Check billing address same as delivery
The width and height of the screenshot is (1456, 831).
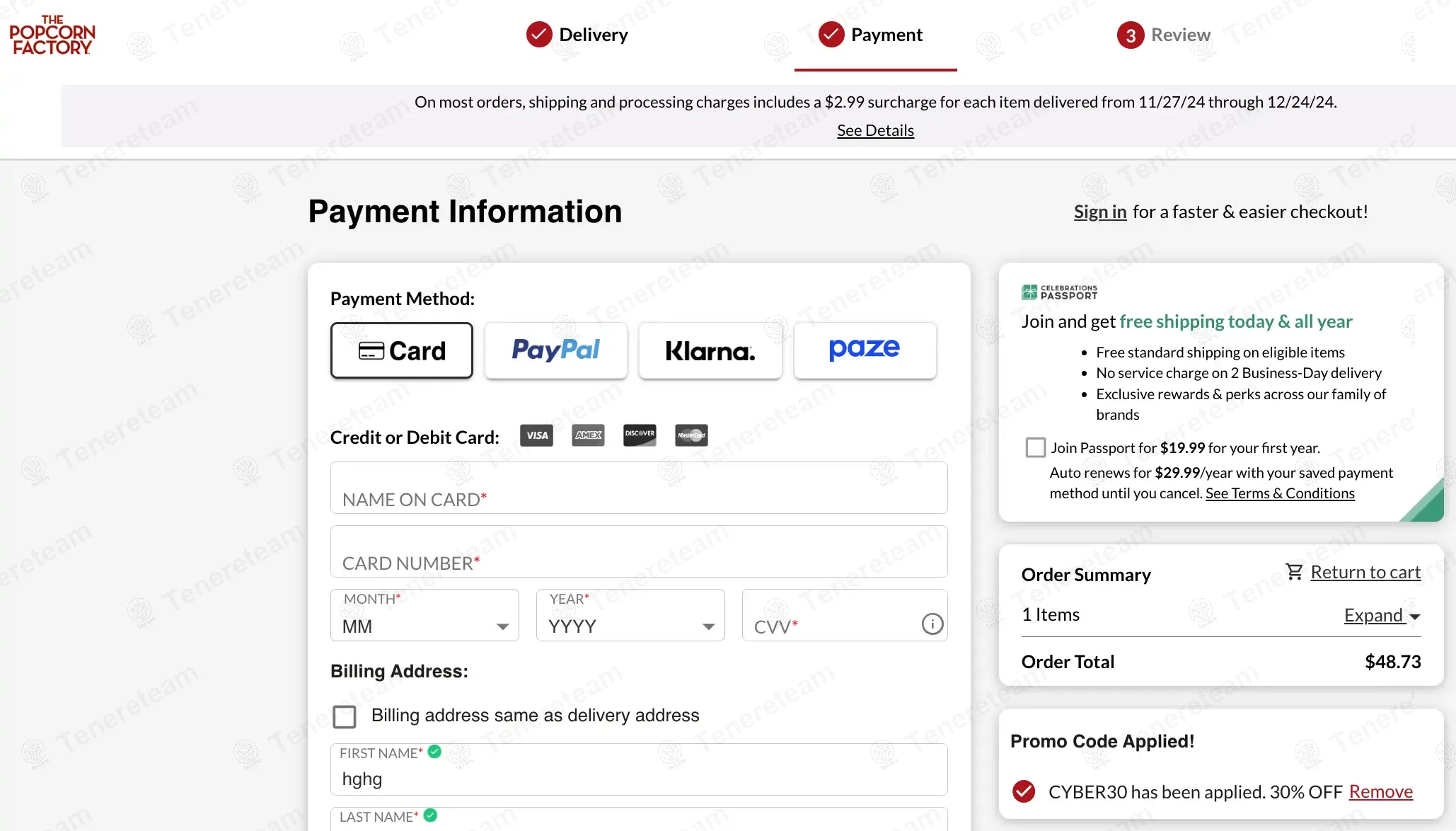[x=345, y=716]
